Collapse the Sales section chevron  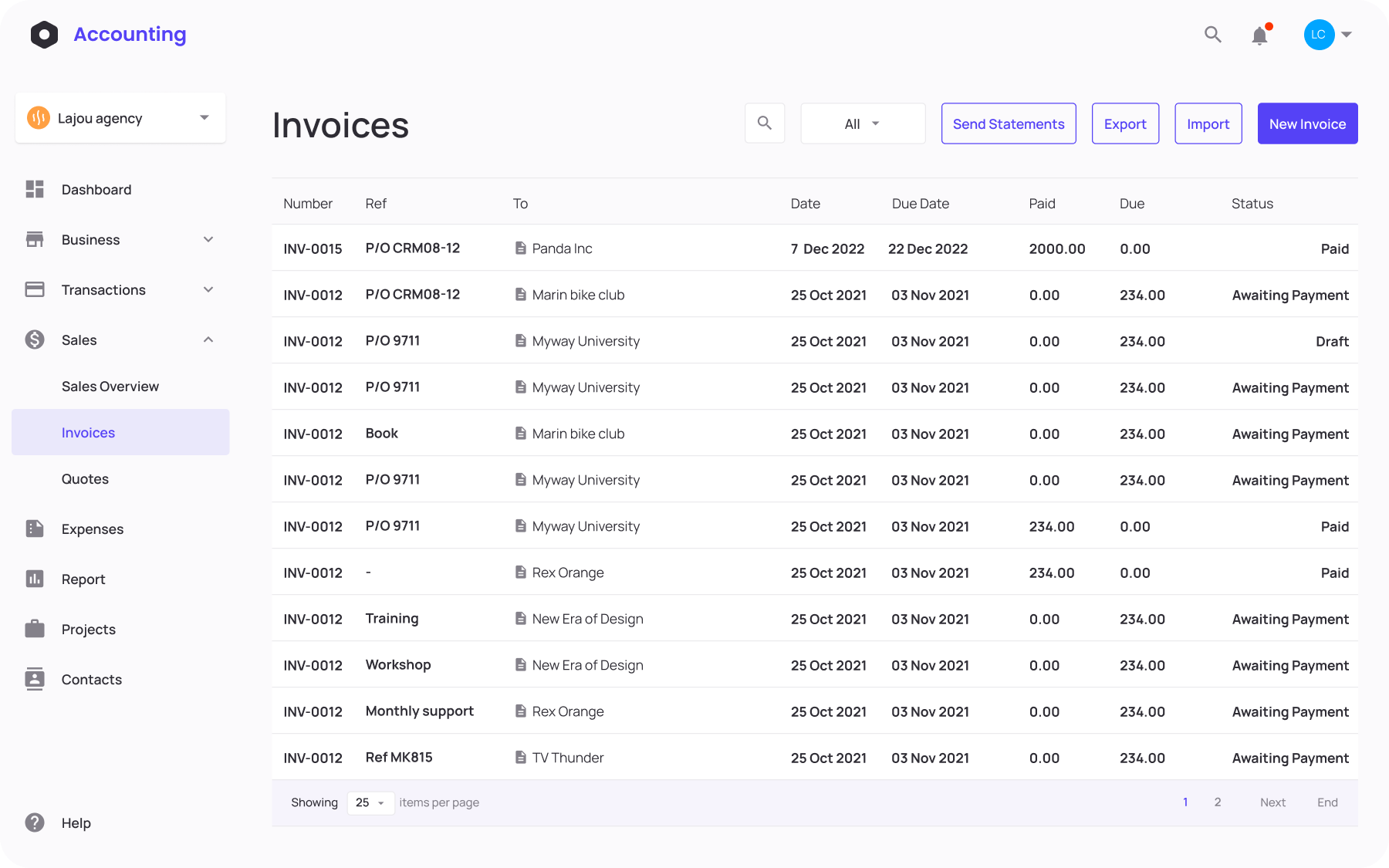pyautogui.click(x=208, y=339)
